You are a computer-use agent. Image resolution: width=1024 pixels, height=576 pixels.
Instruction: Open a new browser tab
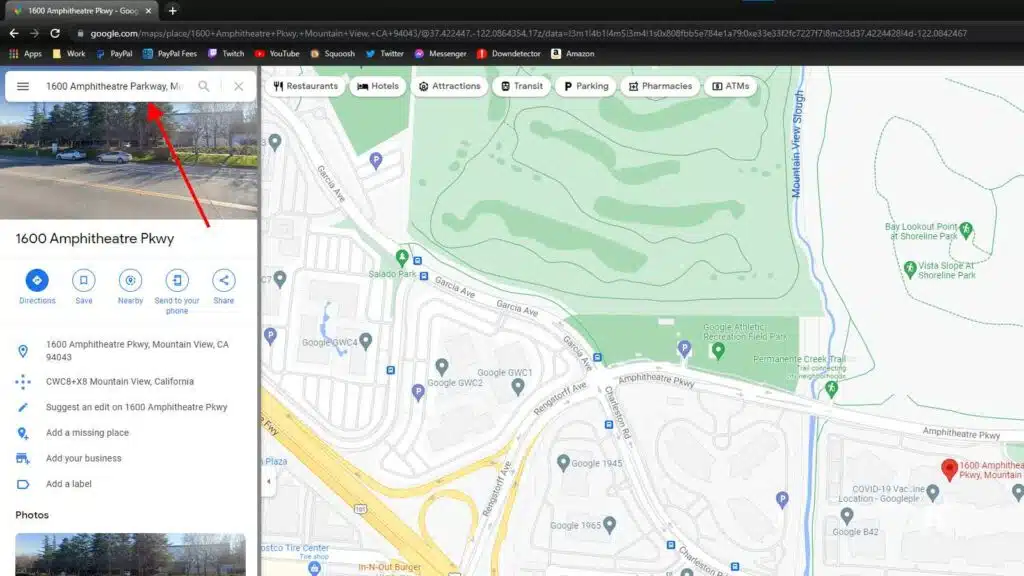174,12
